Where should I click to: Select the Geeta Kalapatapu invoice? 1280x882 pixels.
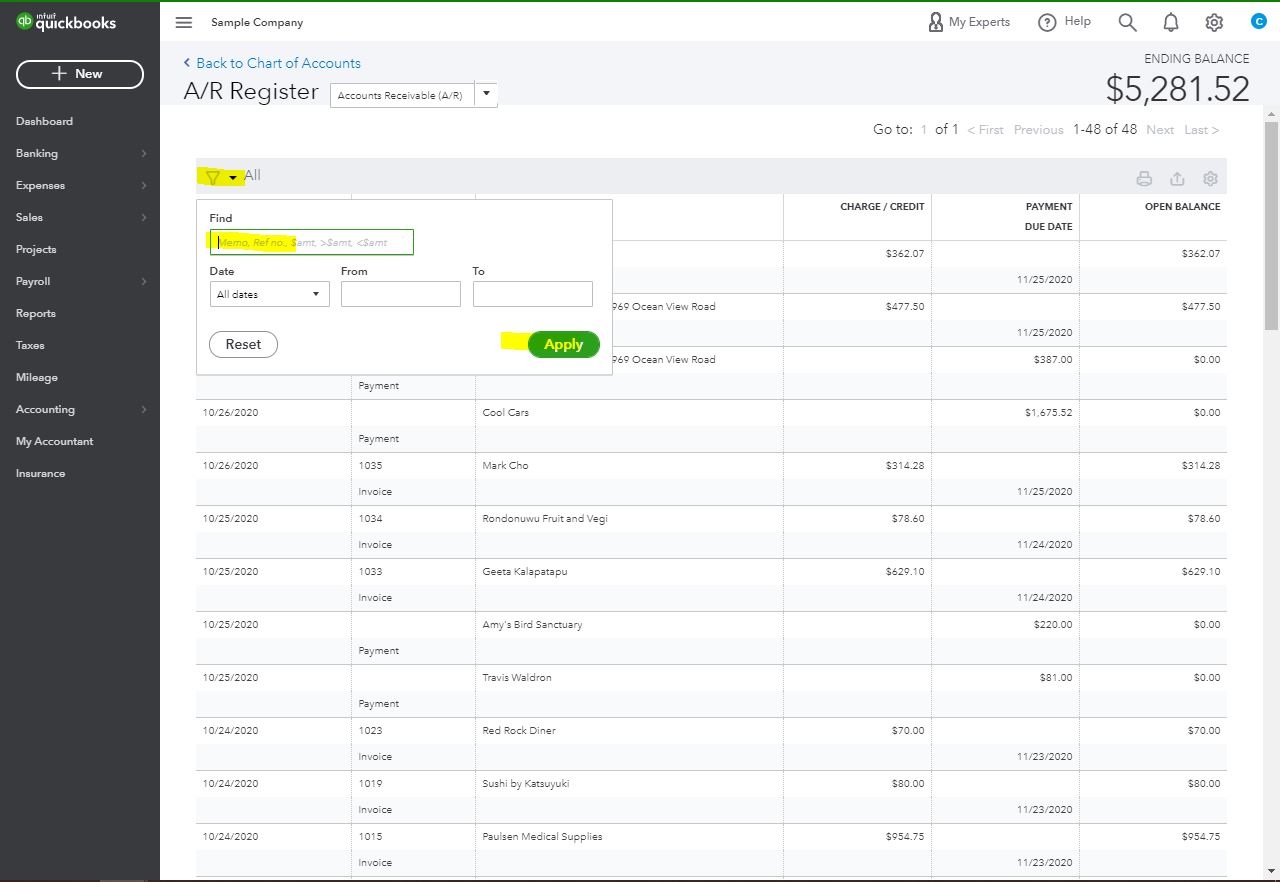pyautogui.click(x=711, y=584)
